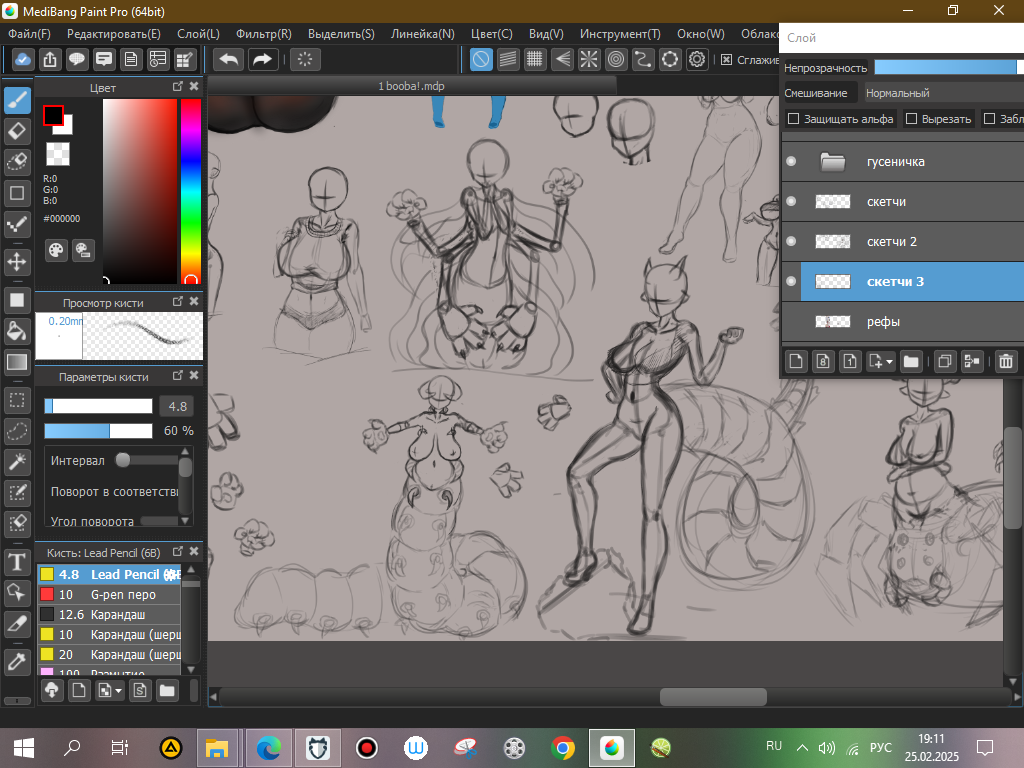Activate the Text tool
The width and height of the screenshot is (1024, 768).
pos(17,562)
